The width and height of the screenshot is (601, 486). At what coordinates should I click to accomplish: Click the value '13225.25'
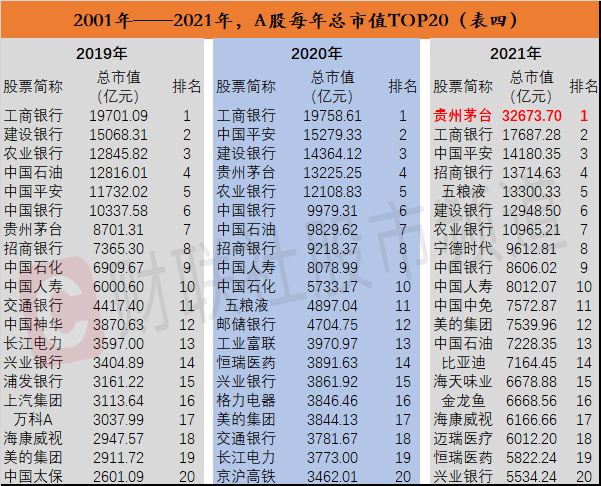(x=332, y=172)
